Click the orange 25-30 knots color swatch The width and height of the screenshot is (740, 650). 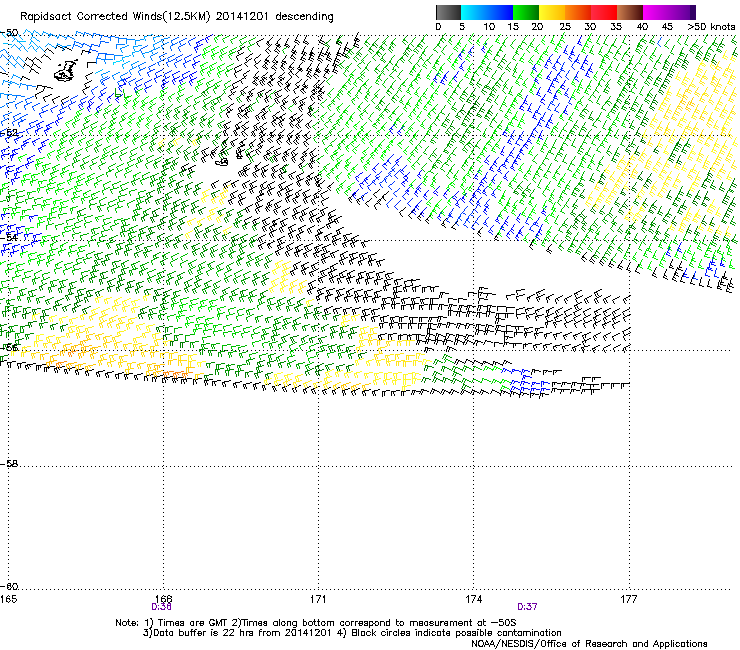point(578,12)
